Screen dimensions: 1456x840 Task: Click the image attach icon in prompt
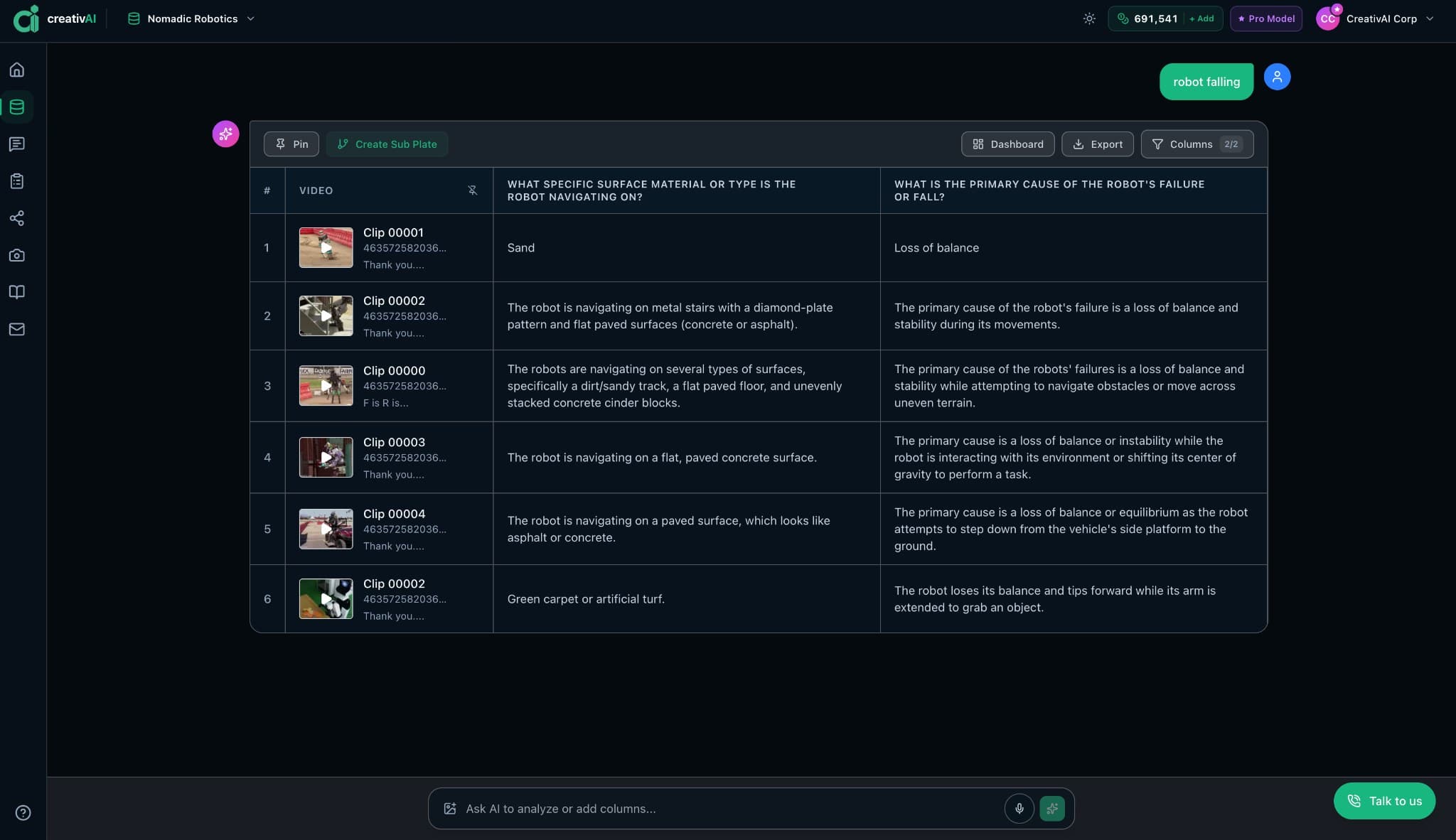449,809
